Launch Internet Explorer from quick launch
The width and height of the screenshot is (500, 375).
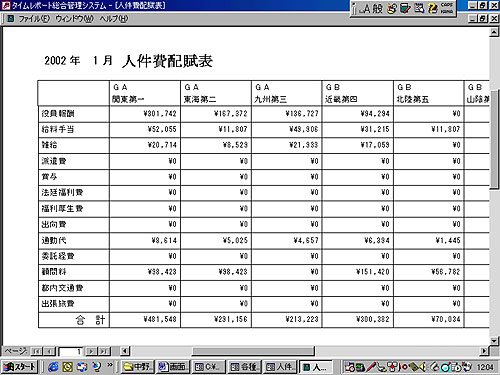(53, 367)
